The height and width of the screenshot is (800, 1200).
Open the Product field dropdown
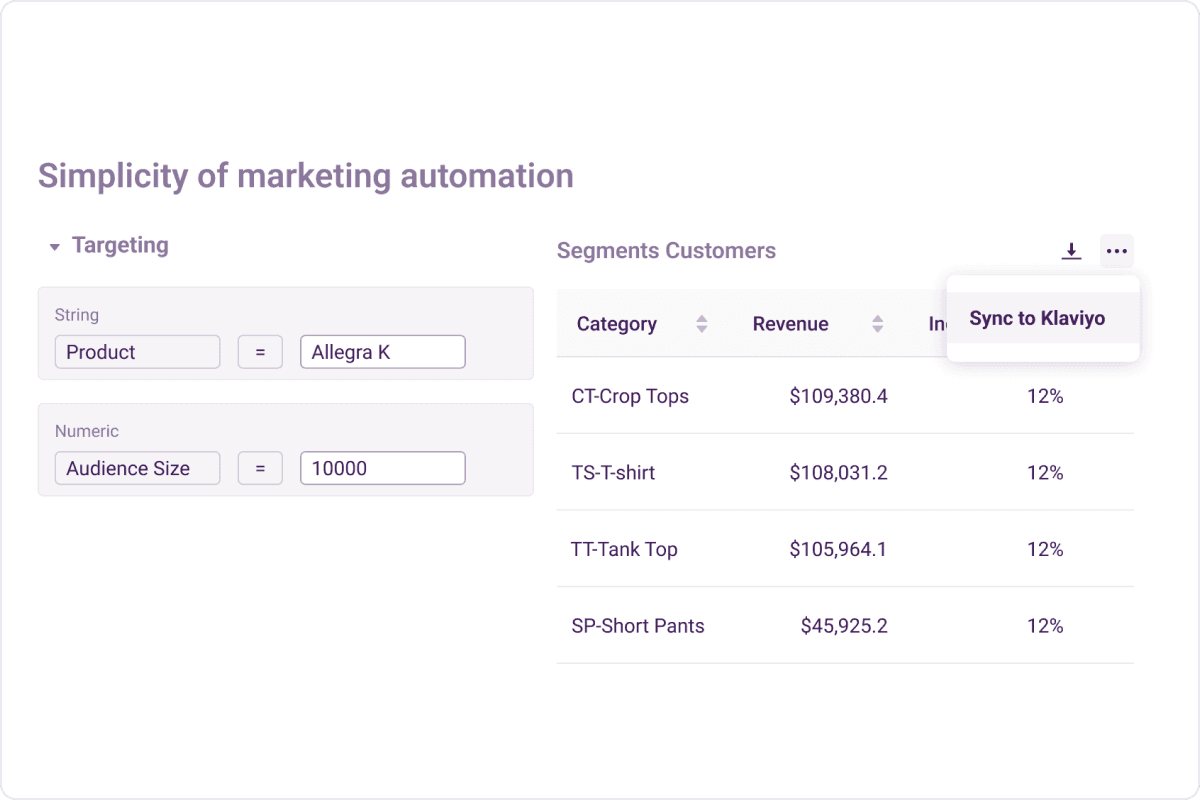pos(137,351)
